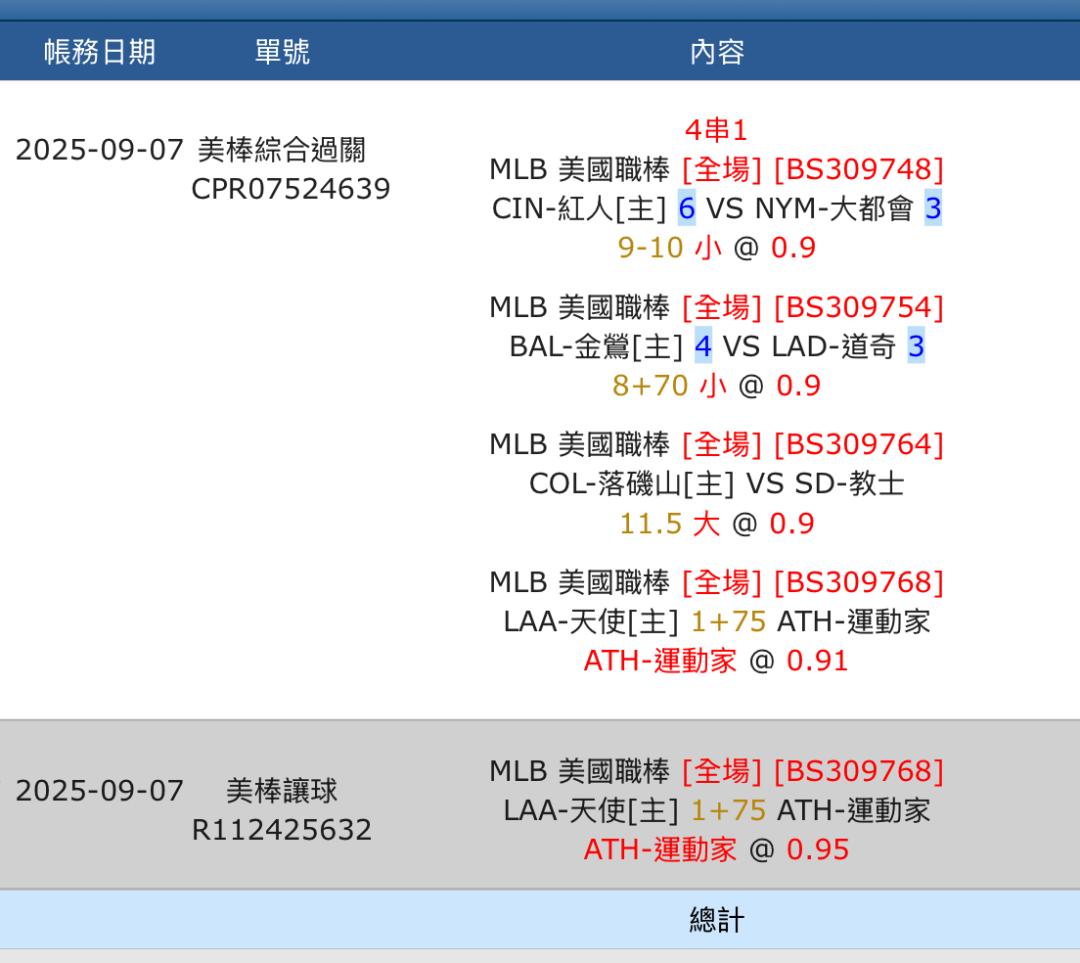1080x963 pixels.
Task: Select the red ATH-運動家 pick beside 0.95
Action: pyautogui.click(x=660, y=849)
